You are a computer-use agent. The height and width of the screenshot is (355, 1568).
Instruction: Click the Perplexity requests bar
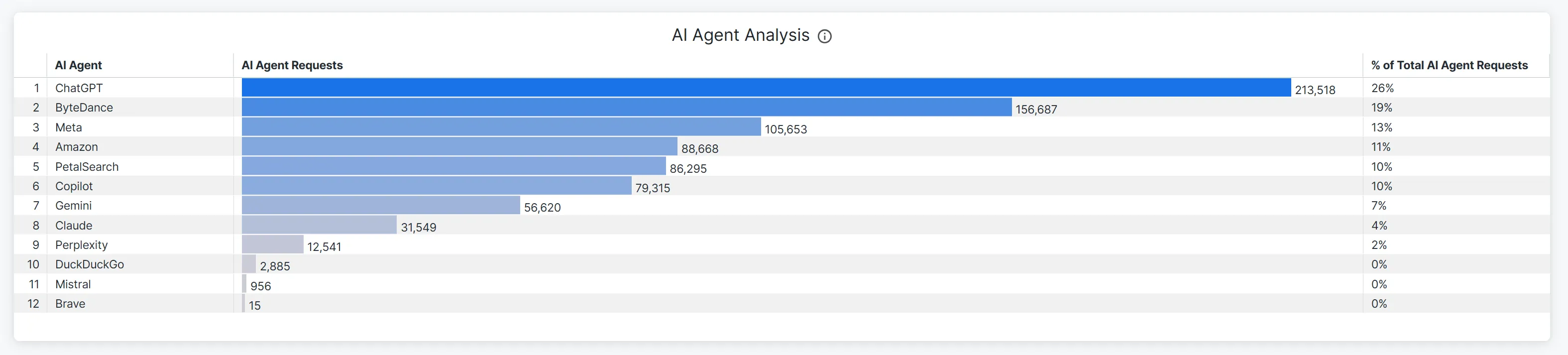(273, 244)
